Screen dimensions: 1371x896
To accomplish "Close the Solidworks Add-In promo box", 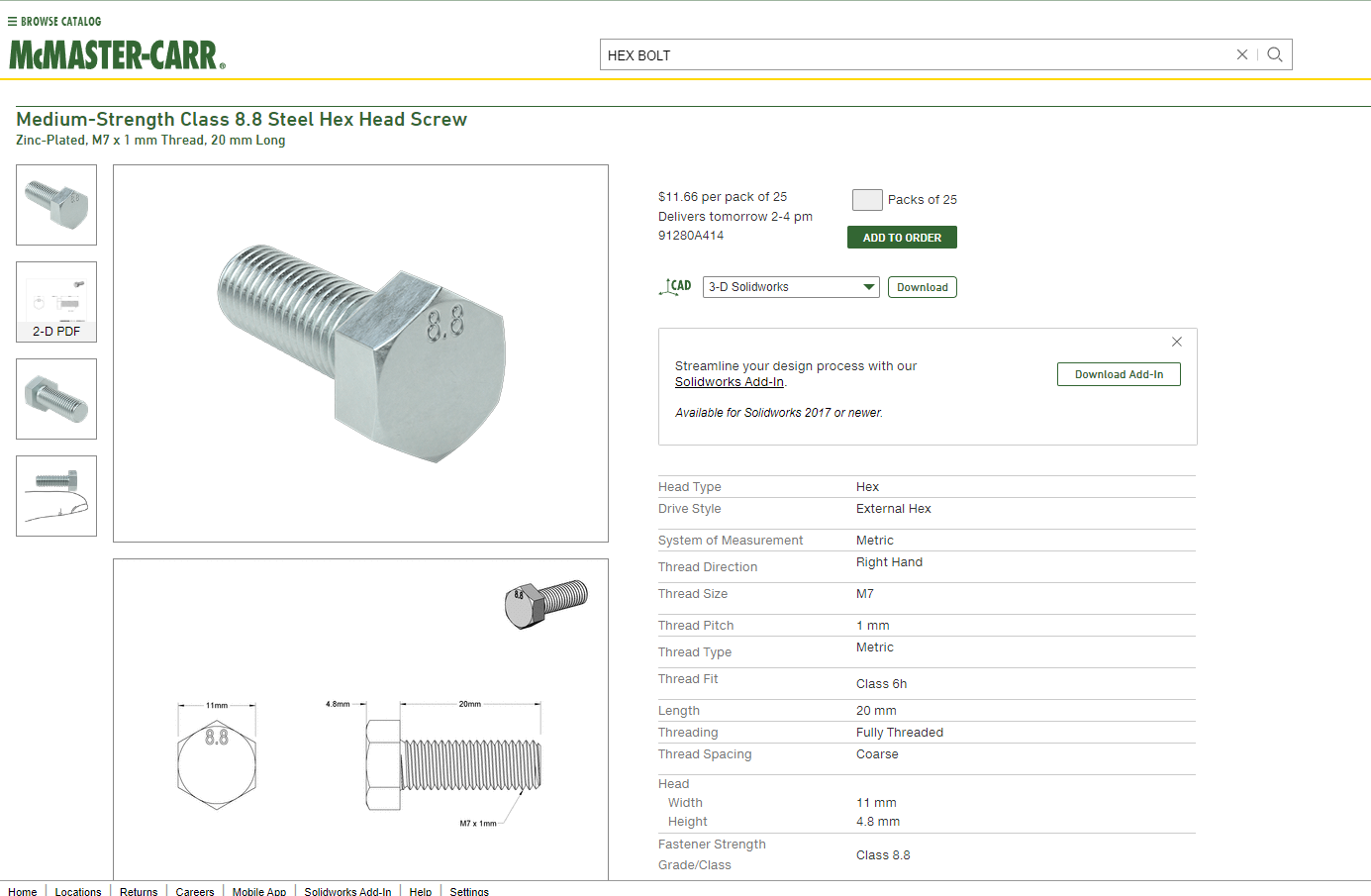I will point(1177,342).
